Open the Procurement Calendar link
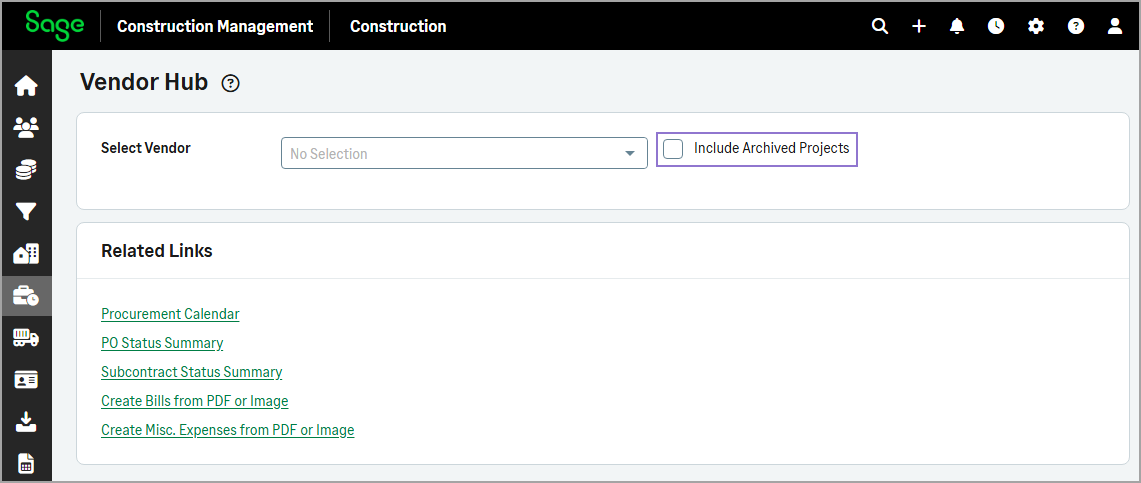Viewport: 1141px width, 483px height. (x=170, y=314)
